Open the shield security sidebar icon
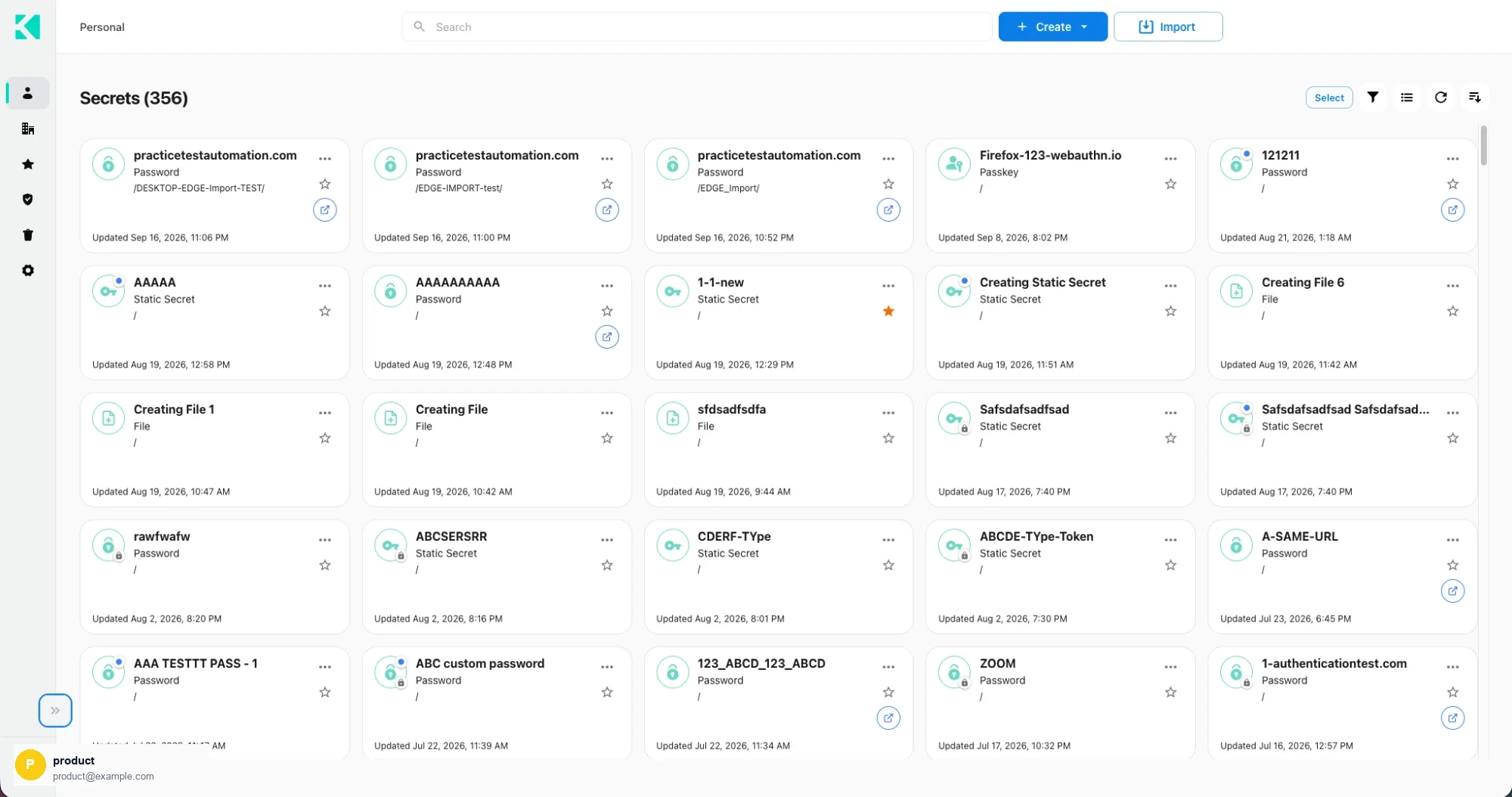The width and height of the screenshot is (1512, 797). click(28, 200)
